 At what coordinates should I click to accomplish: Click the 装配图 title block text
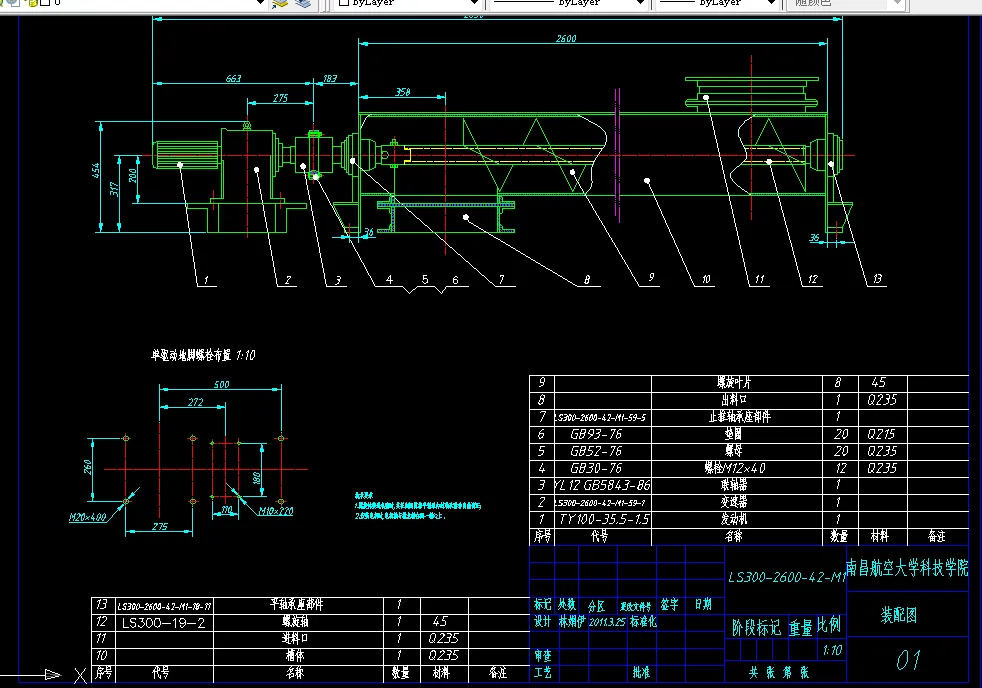pyautogui.click(x=899, y=615)
